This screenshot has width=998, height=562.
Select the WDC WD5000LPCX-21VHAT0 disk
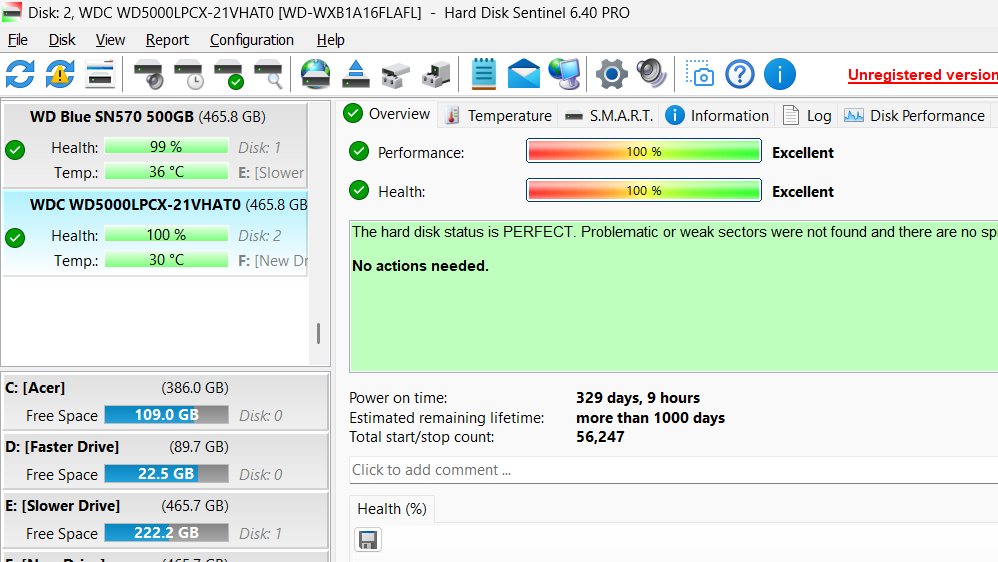pos(155,233)
